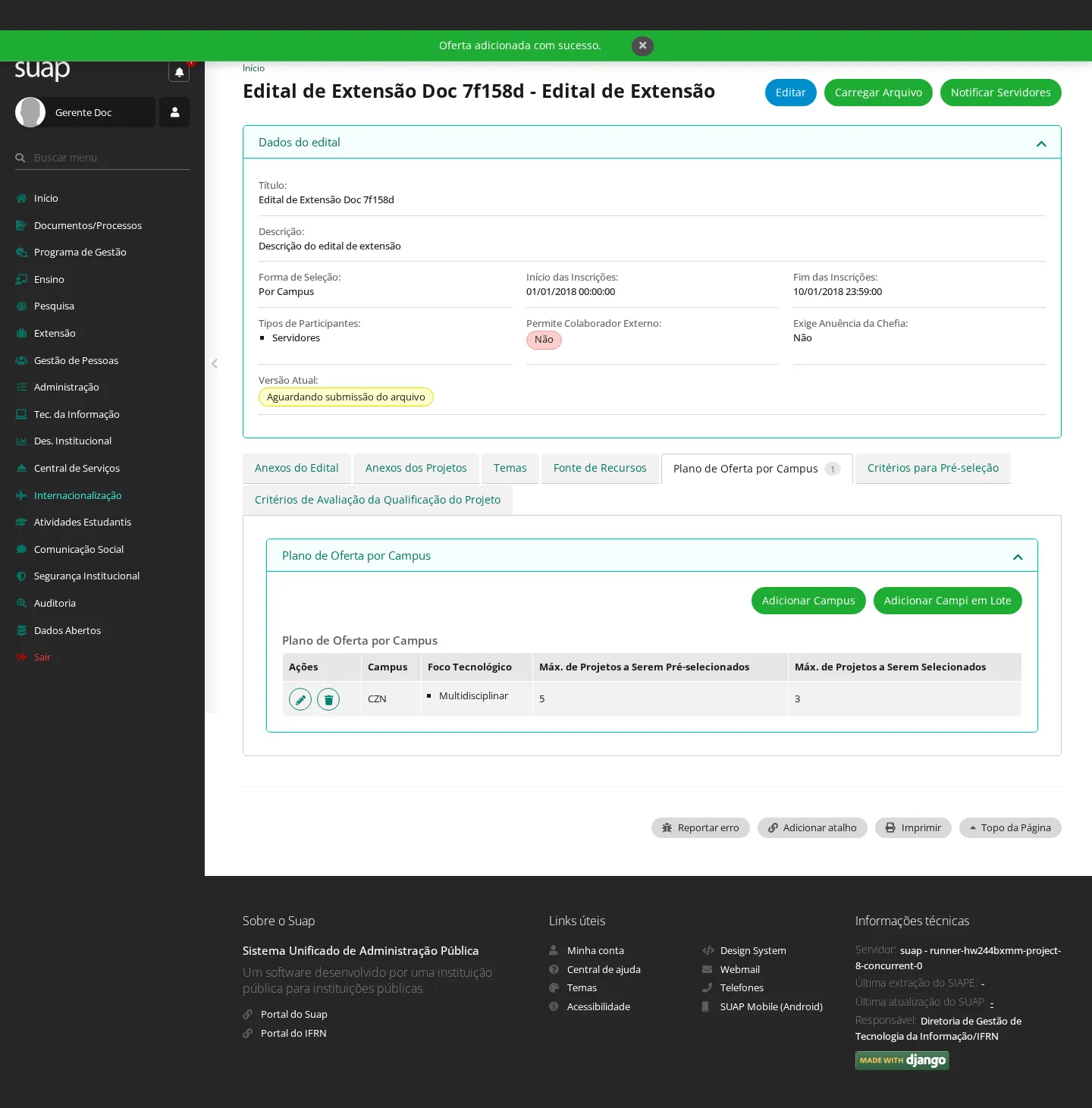Open the Início home menu icon
The width and height of the screenshot is (1092, 1108).
point(21,199)
